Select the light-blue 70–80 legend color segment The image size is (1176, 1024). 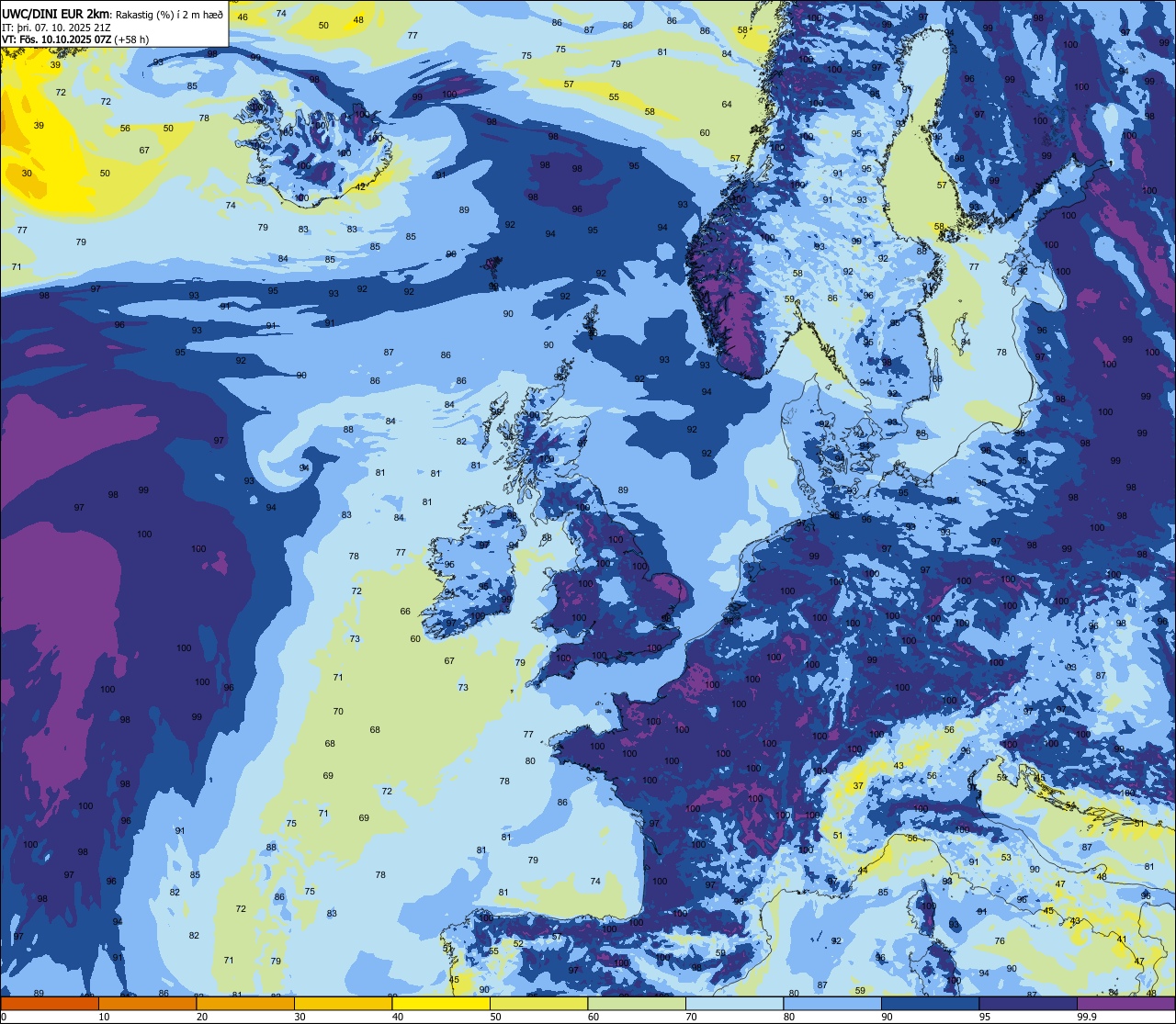pos(735,1003)
